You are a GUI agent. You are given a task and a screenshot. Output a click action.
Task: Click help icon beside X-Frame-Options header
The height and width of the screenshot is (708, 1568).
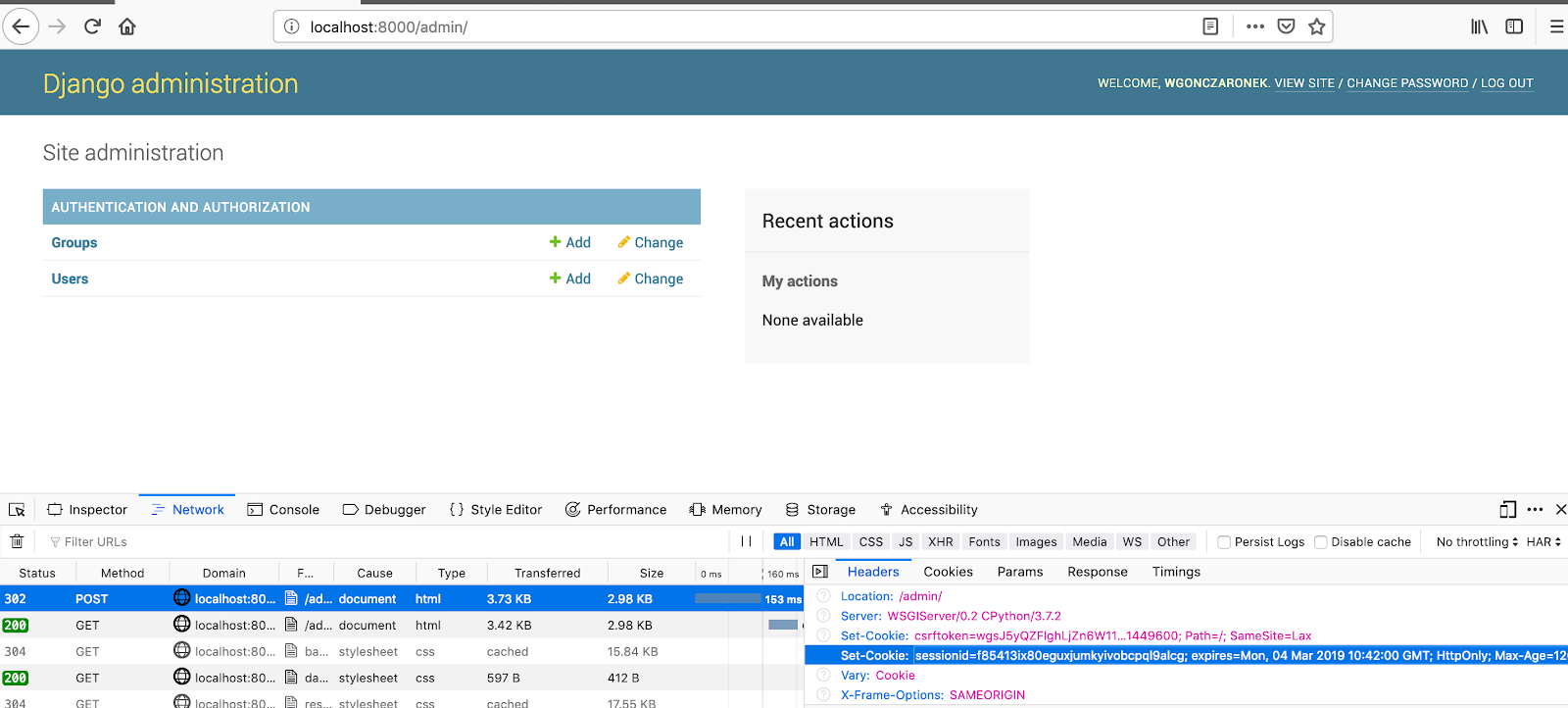pos(823,695)
